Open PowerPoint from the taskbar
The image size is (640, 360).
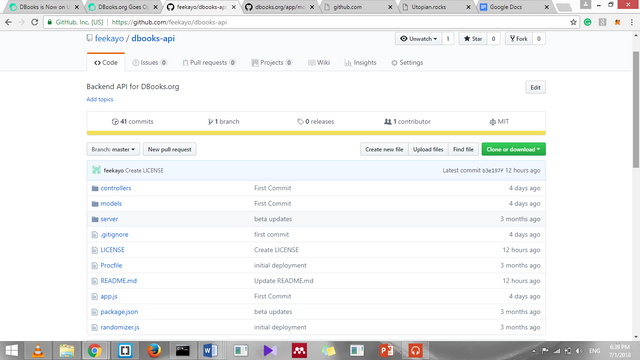point(386,351)
